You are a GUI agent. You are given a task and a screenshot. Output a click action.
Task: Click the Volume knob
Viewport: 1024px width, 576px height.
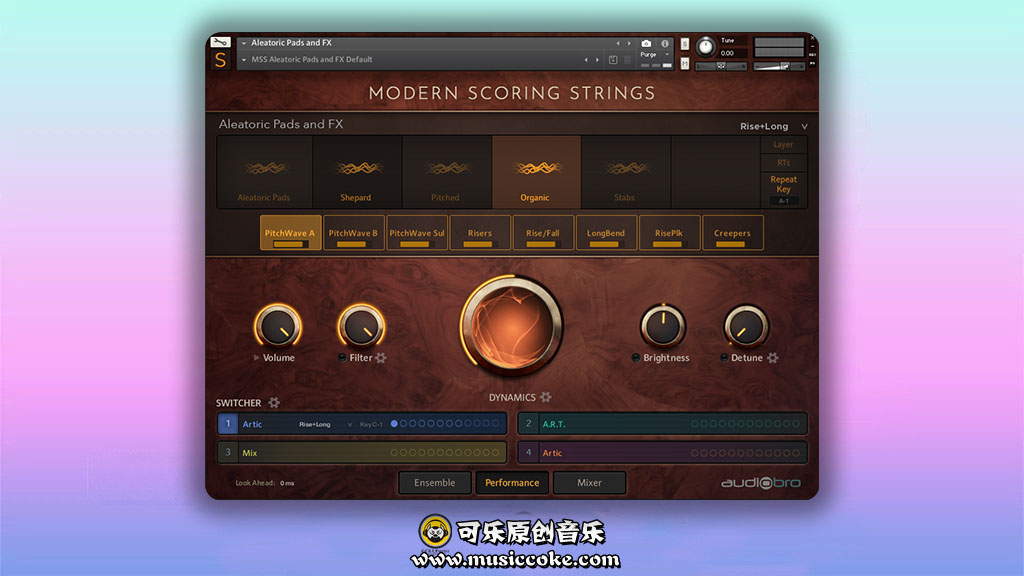pos(278,326)
